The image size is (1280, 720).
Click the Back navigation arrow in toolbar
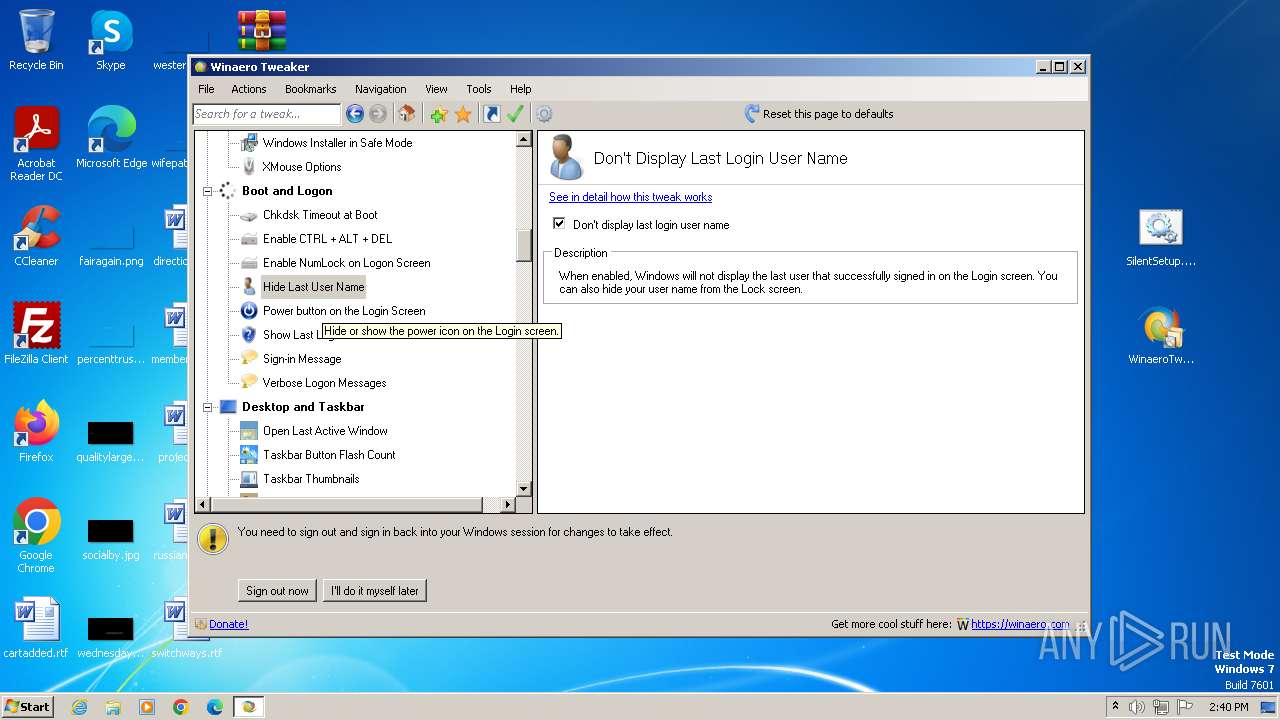tap(354, 114)
